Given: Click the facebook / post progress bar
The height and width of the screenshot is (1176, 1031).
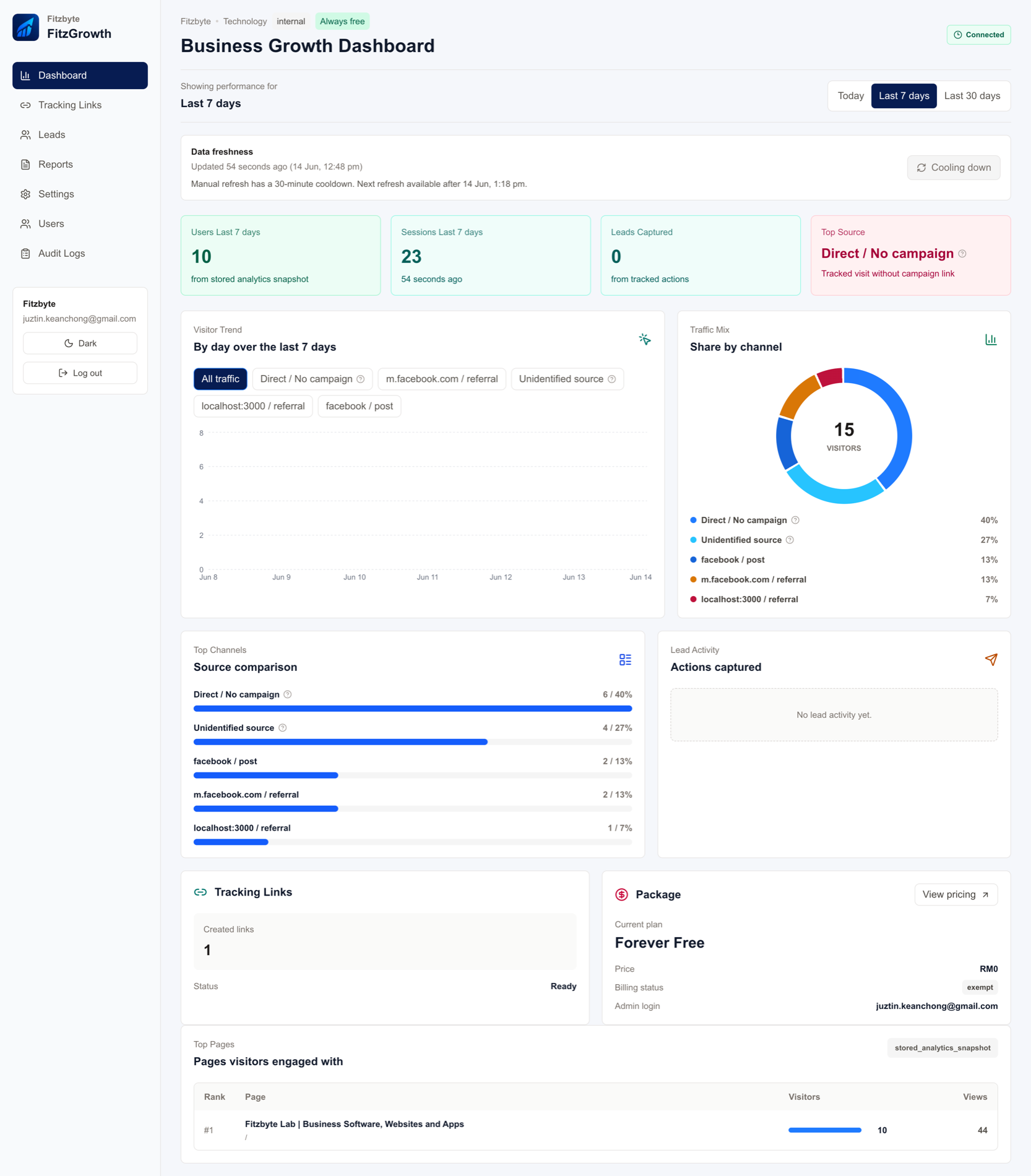Looking at the screenshot, I should click(413, 776).
